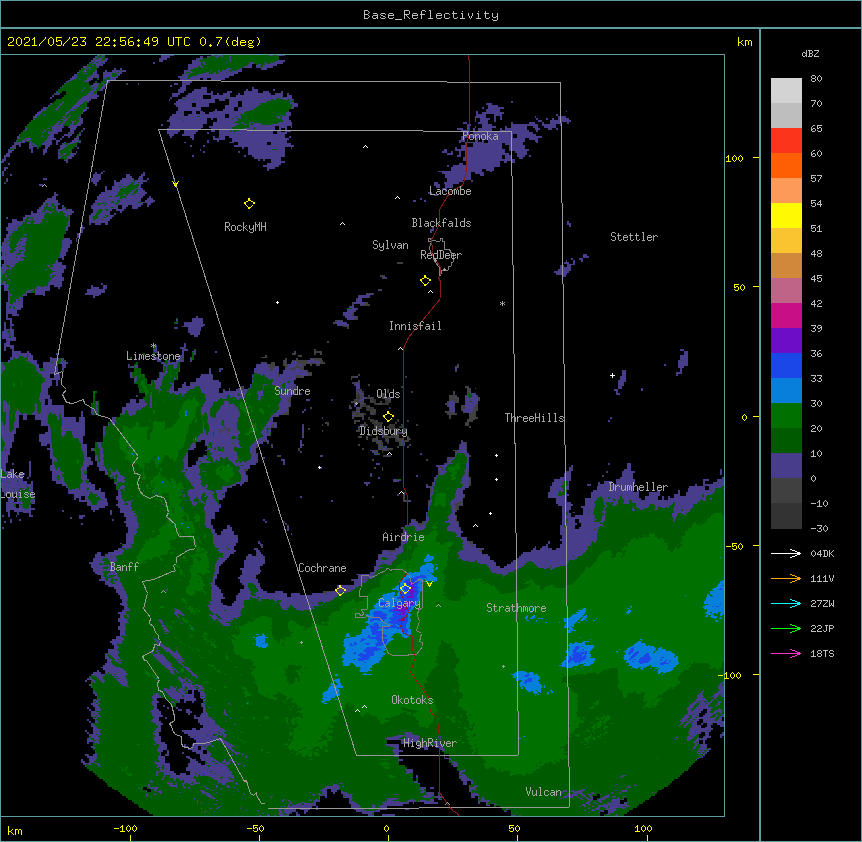Click the yellow Y marker northwest of RockyMH
The height and width of the screenshot is (842, 862).
(175, 184)
